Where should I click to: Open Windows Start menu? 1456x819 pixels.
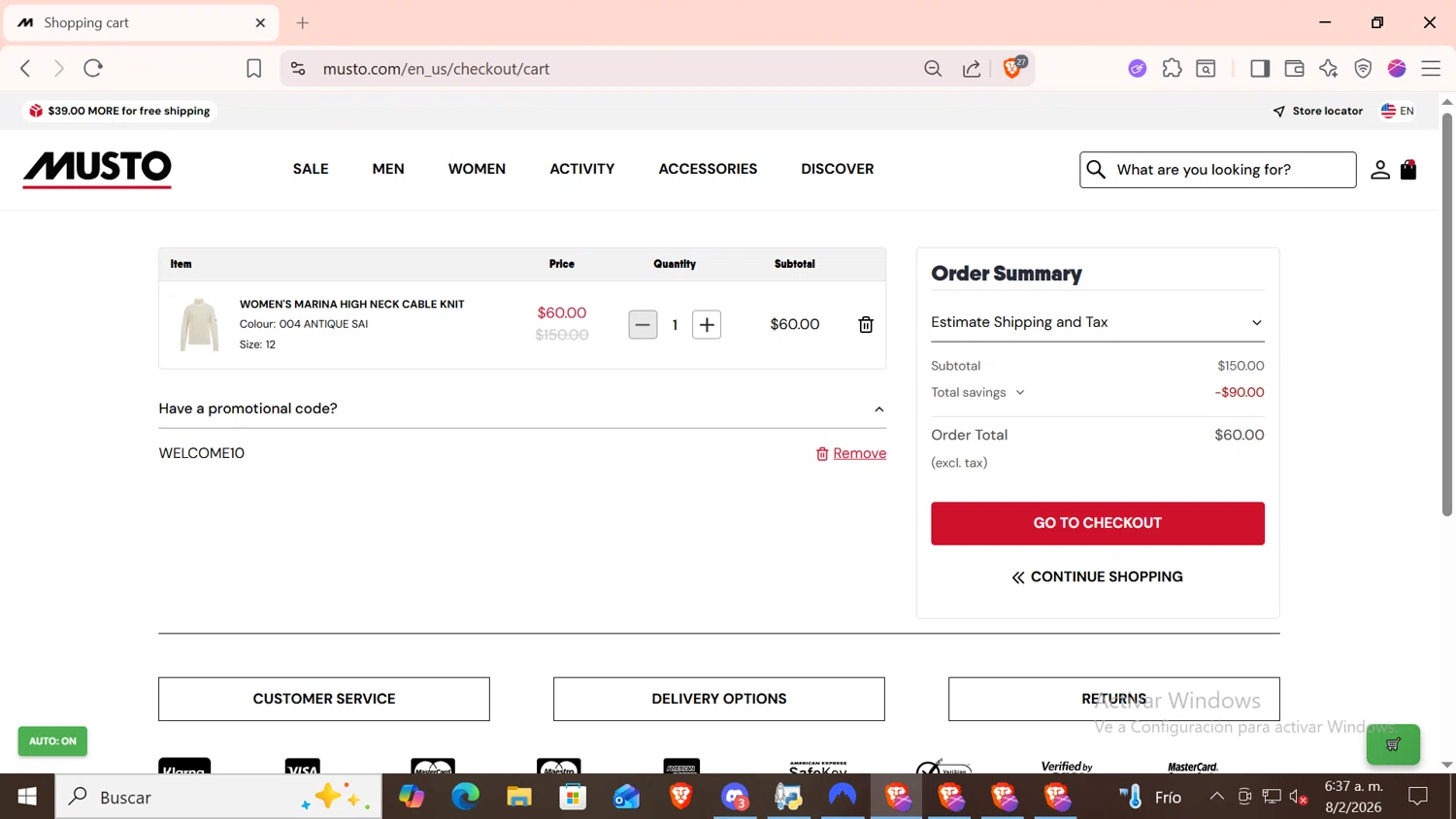[27, 797]
